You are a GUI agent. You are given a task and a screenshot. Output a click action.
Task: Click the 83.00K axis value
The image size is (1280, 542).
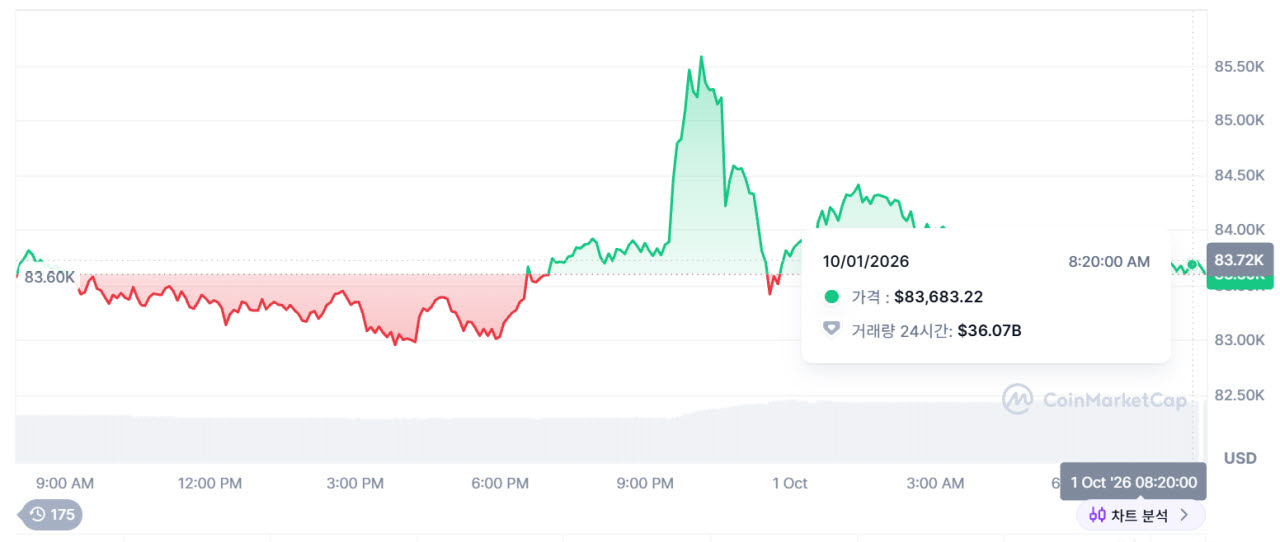coord(1239,340)
